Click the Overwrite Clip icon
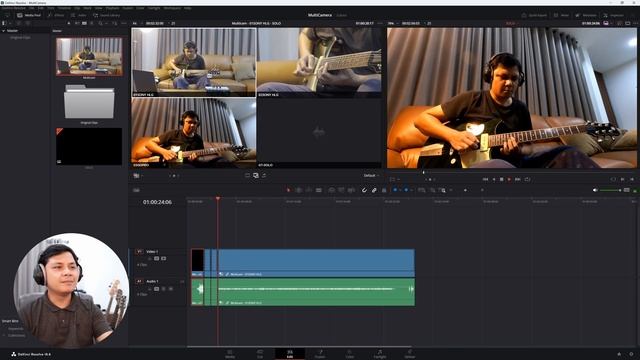Viewport: 640px width, 360px height. [x=341, y=190]
